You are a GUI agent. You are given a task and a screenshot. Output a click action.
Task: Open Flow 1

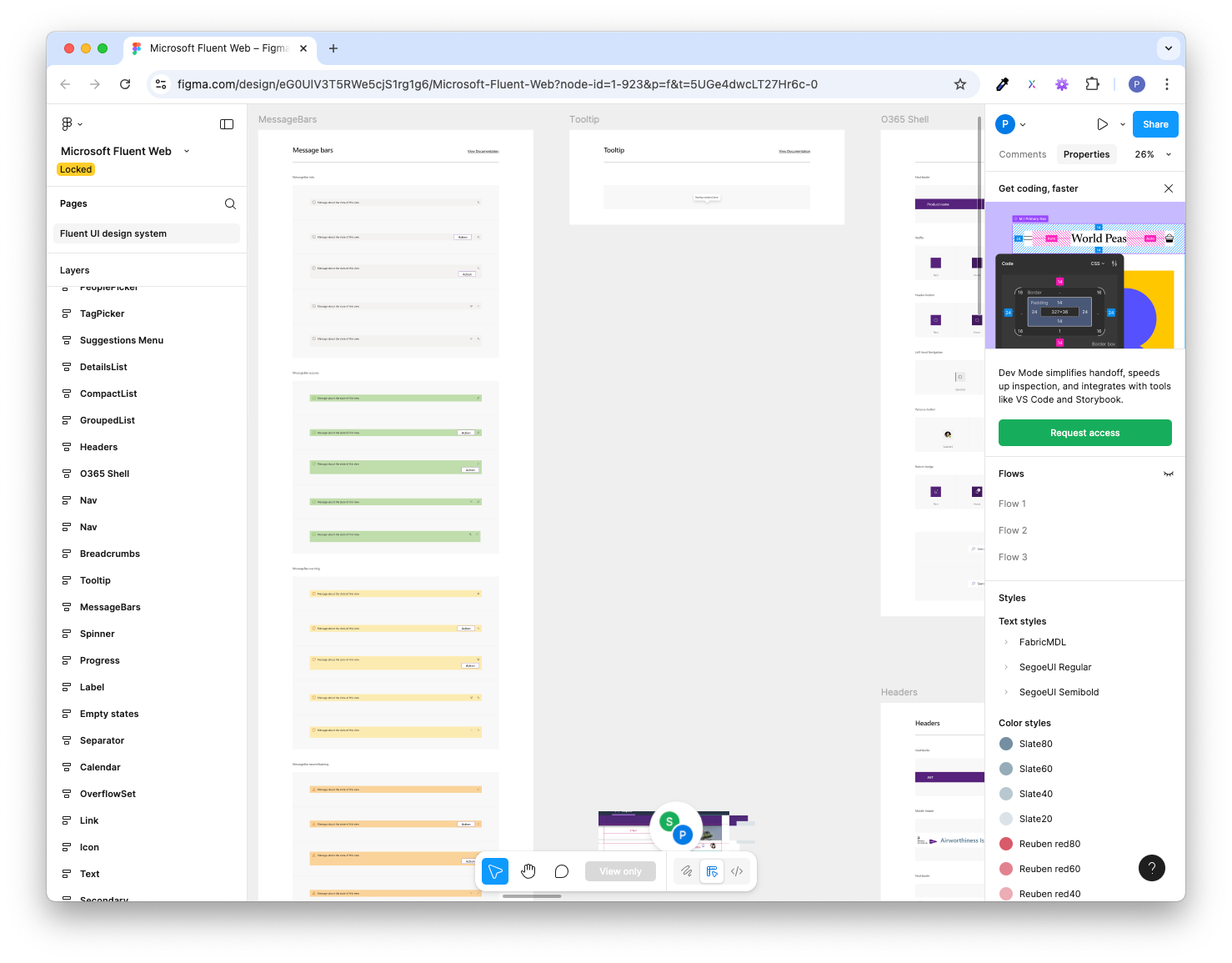[1012, 504]
